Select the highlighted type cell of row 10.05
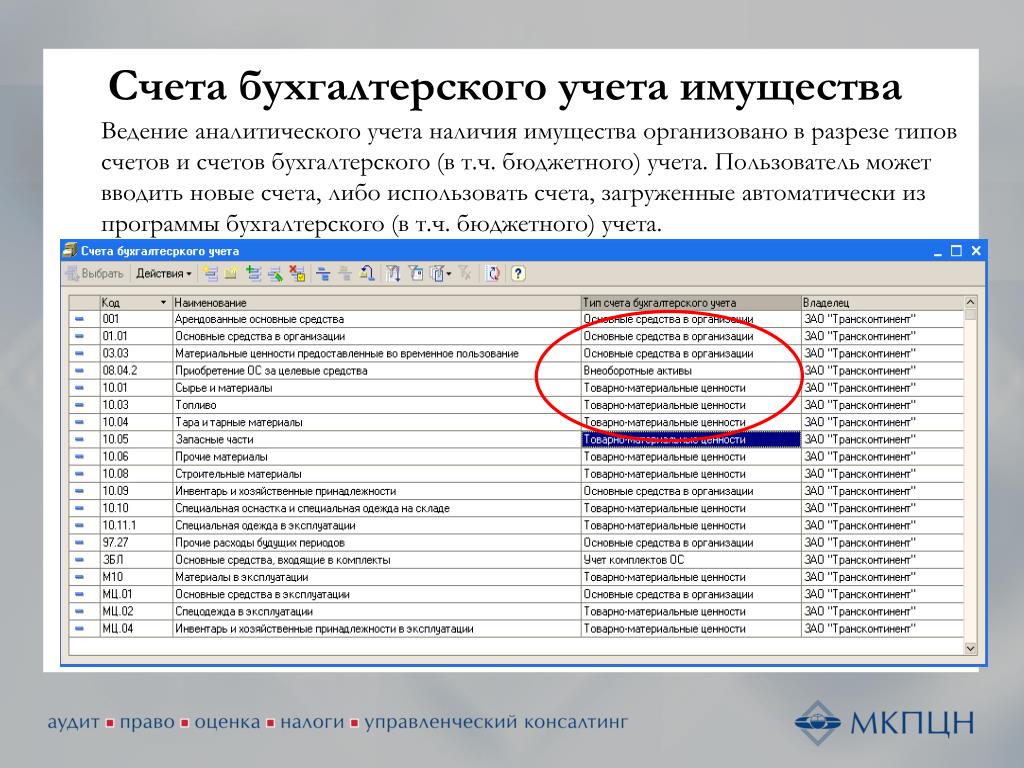Image resolution: width=1024 pixels, height=768 pixels. [690, 439]
